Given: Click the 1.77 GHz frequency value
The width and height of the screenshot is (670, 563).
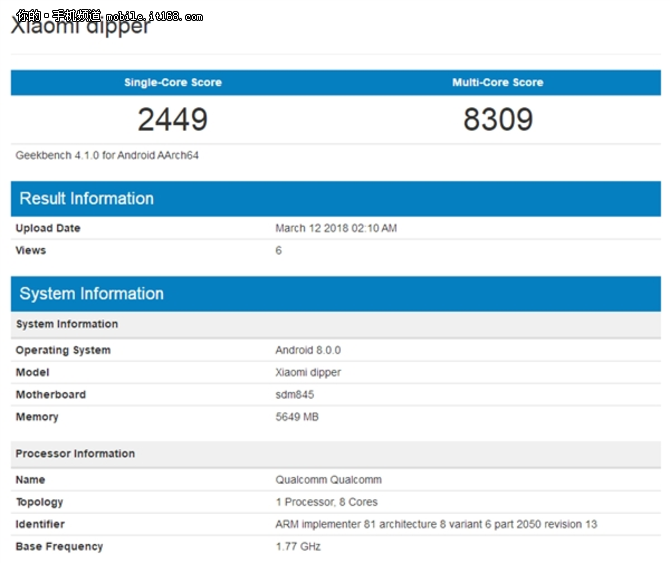Looking at the screenshot, I should click(298, 547).
